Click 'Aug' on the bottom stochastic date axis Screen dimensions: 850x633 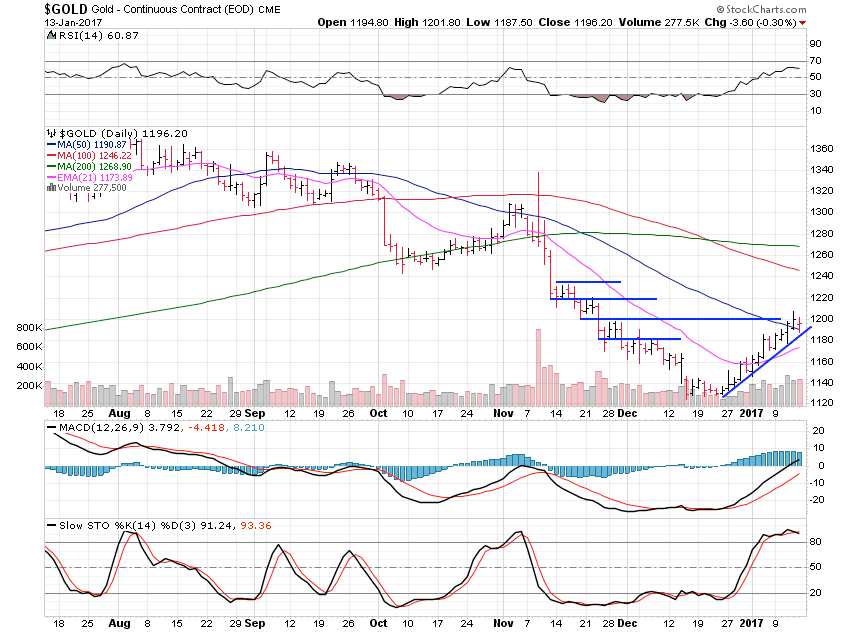tap(119, 623)
